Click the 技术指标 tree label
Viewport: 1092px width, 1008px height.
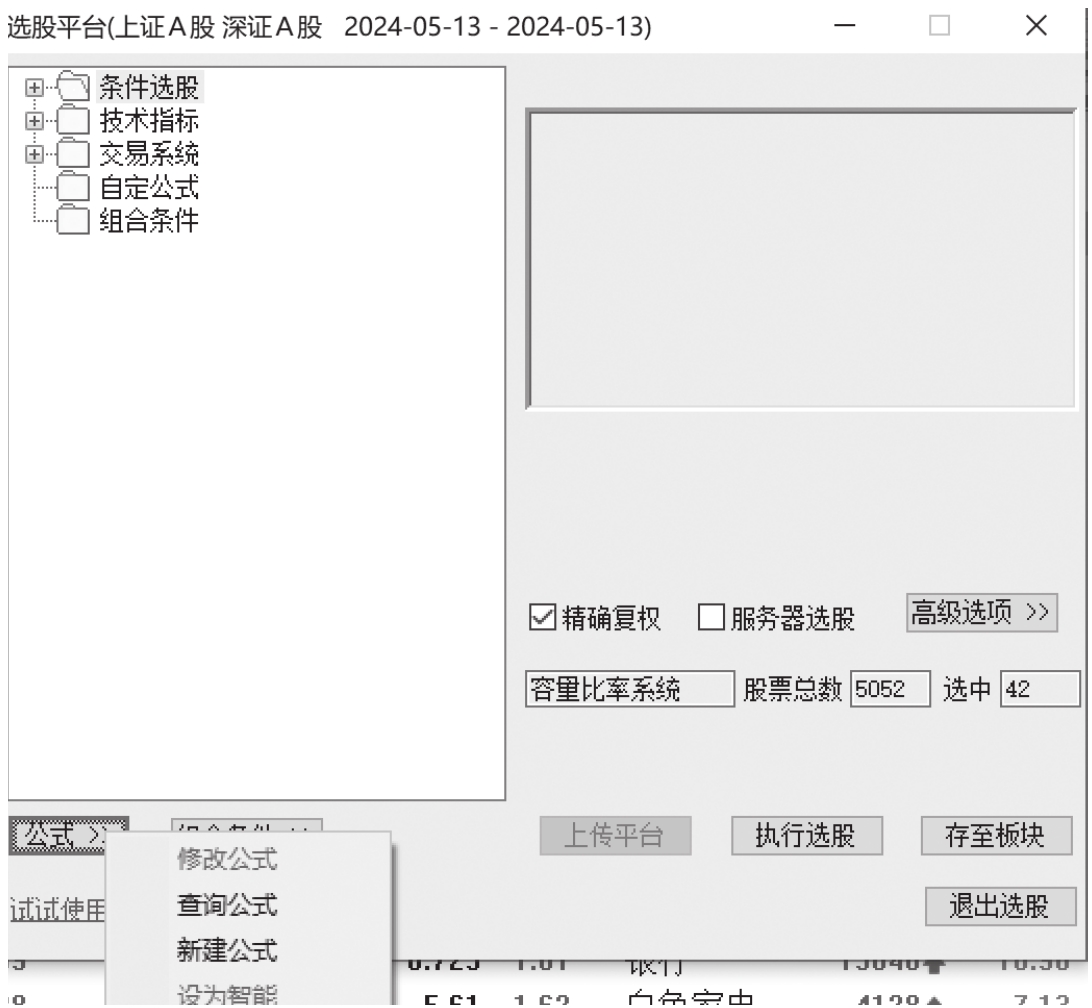(149, 121)
